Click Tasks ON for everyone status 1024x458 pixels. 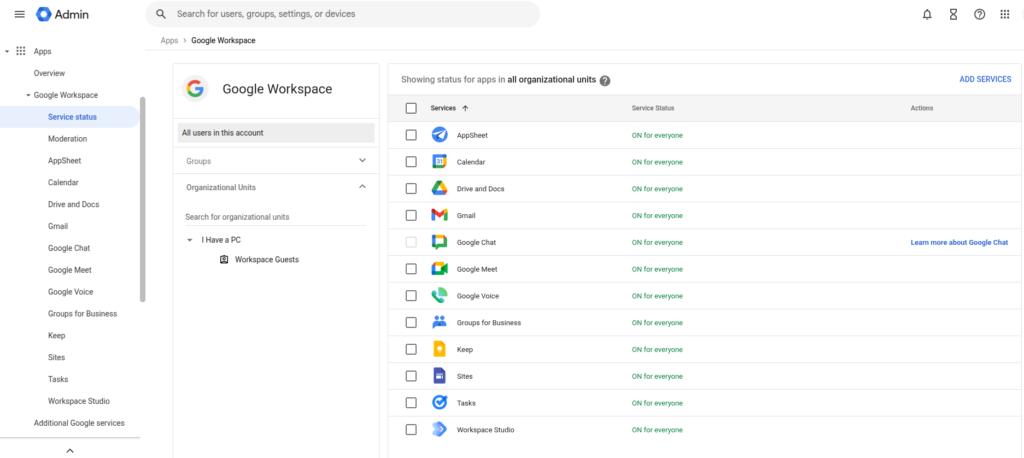pos(657,403)
